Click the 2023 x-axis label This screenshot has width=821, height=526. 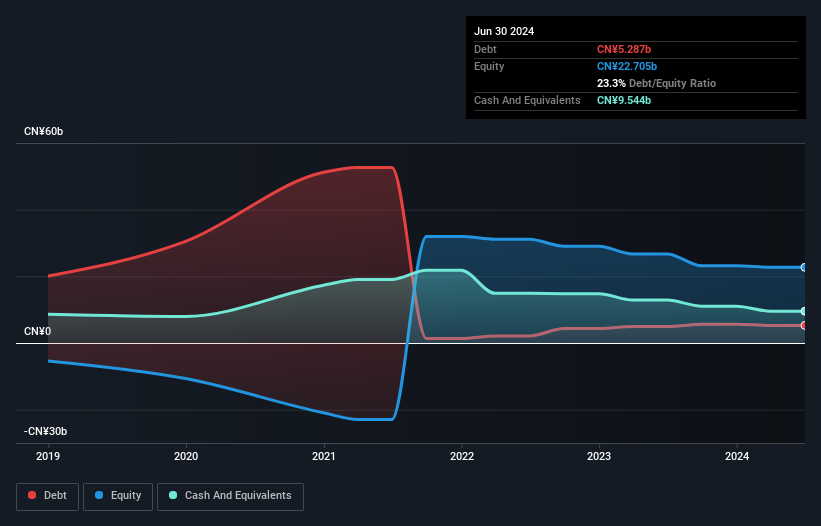[x=599, y=456]
